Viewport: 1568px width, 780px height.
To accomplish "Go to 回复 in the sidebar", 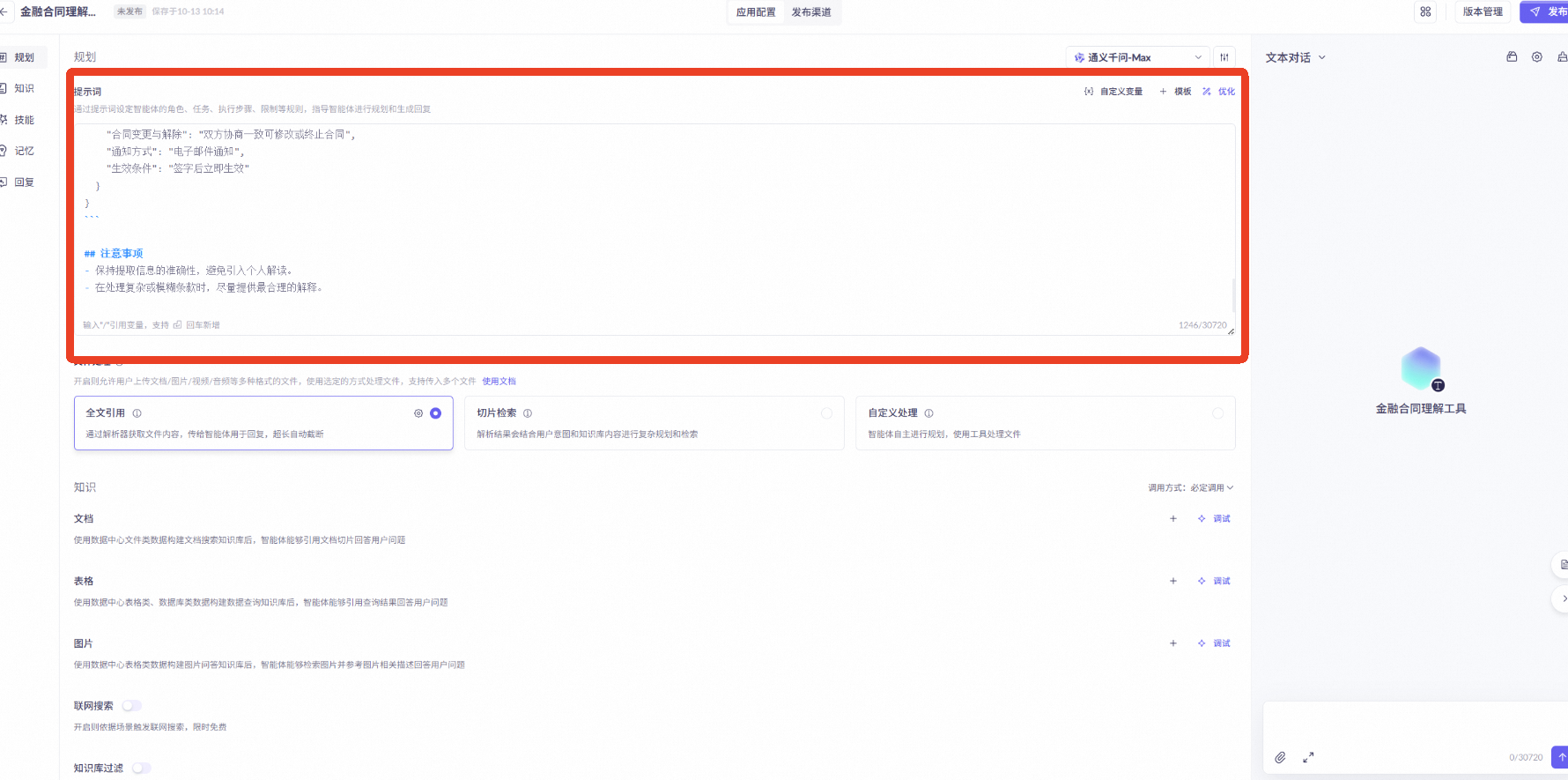I will 23,182.
